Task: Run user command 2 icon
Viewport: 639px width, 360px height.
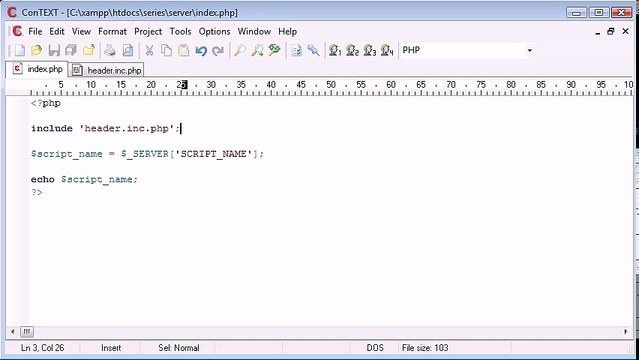Action: click(x=352, y=51)
